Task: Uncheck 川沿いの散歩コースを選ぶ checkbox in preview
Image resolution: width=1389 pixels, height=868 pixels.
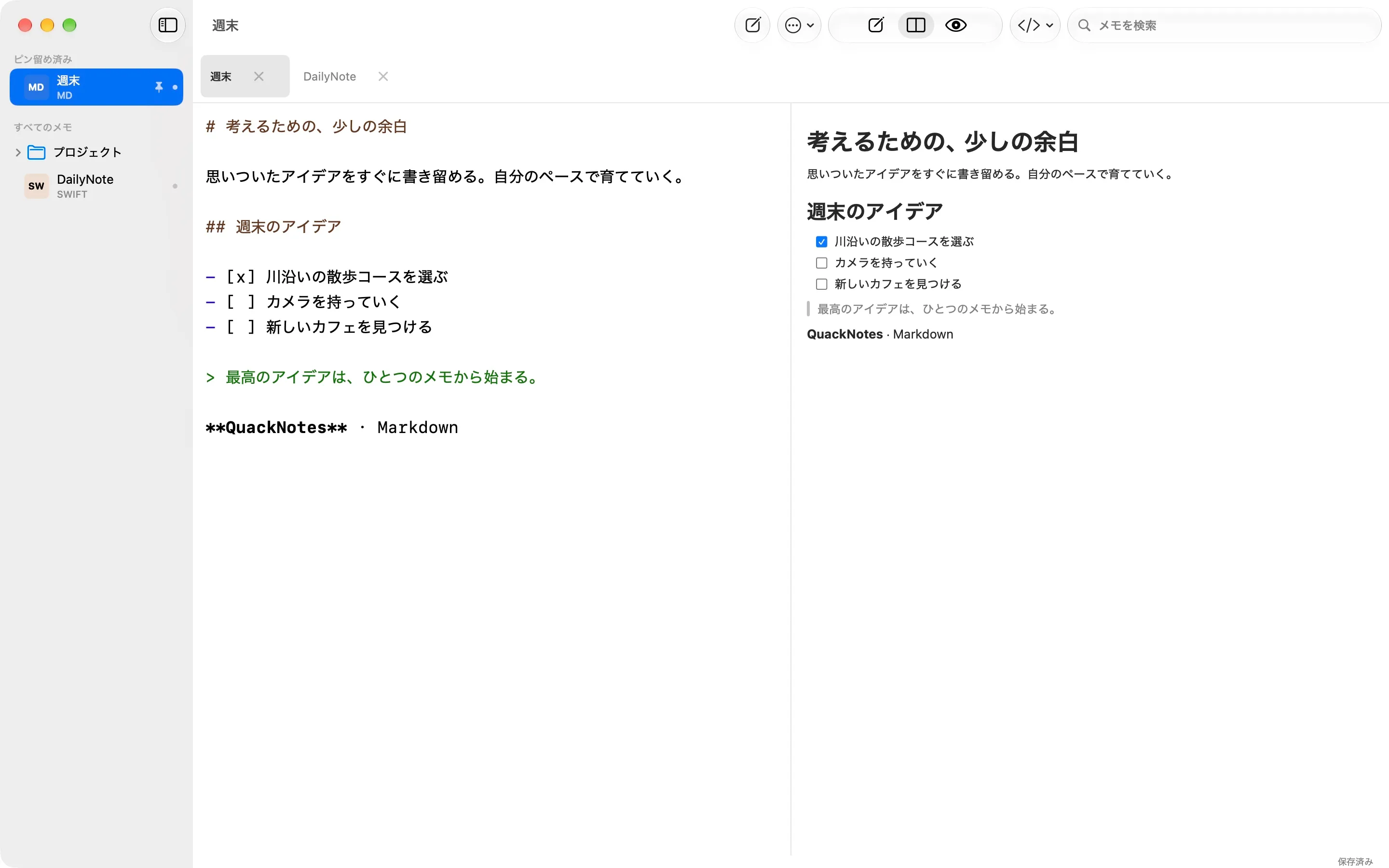Action: coord(821,242)
